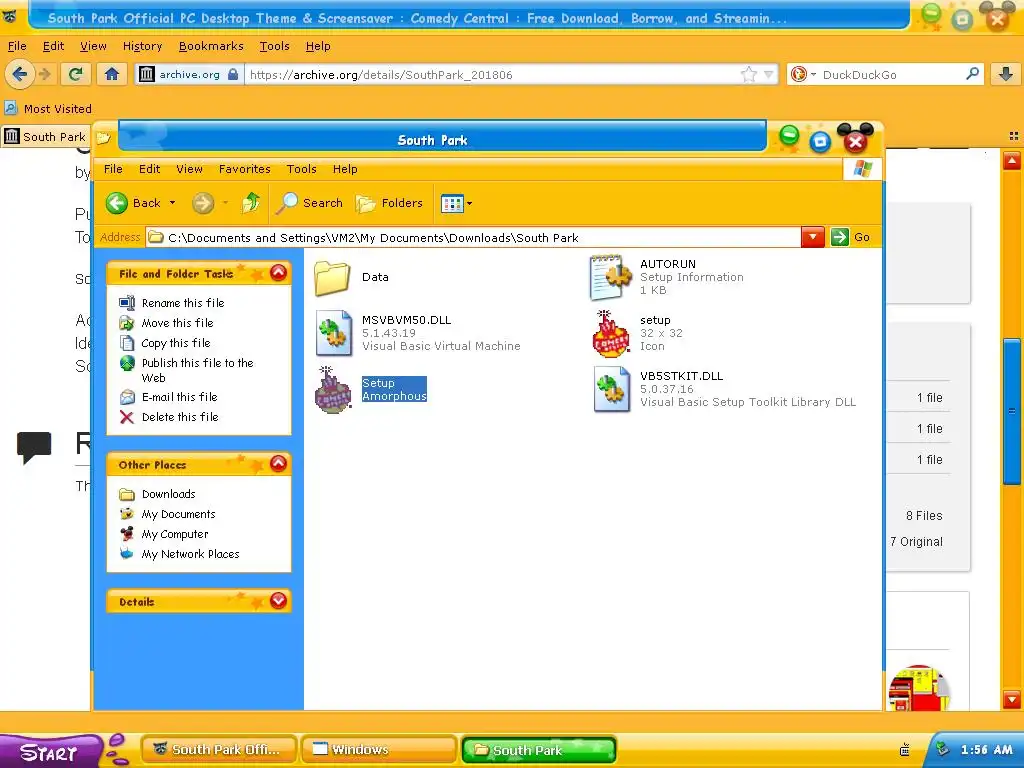This screenshot has height=768, width=1024.
Task: Click Publish this file to the Web
Action: 197,370
